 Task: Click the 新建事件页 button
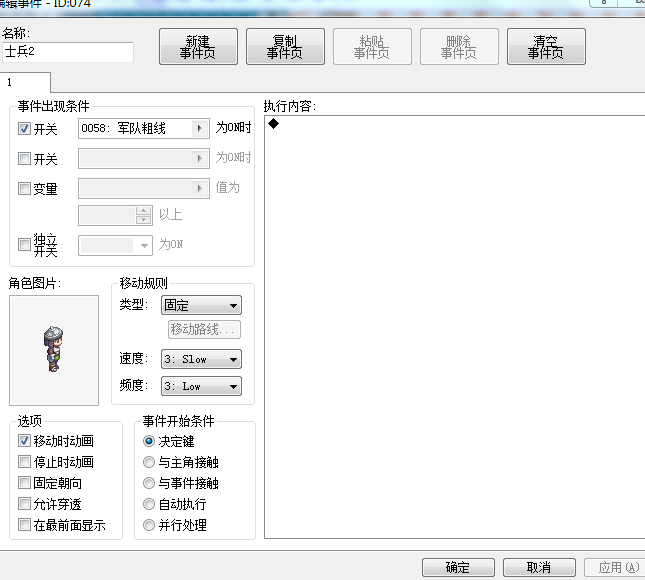(x=198, y=46)
